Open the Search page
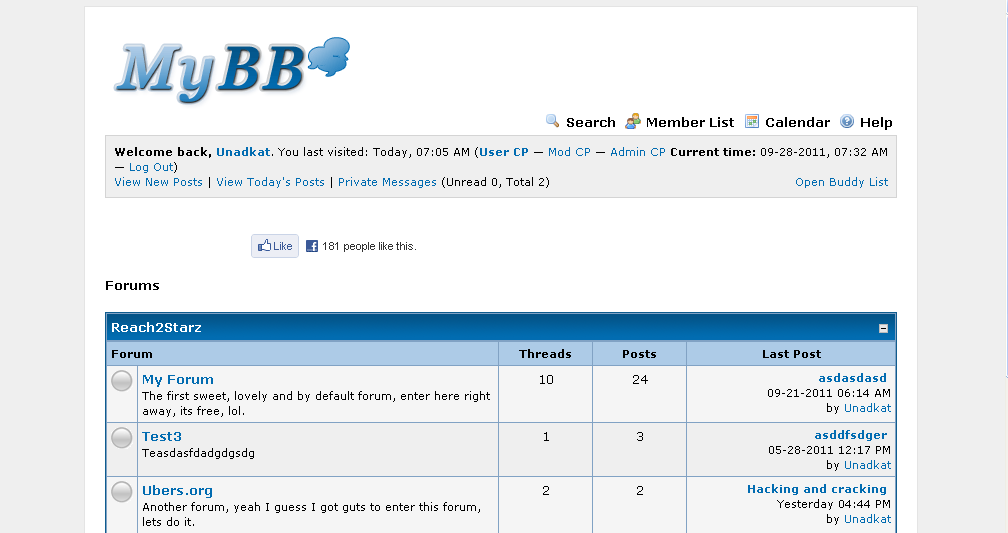The image size is (1008, 533). pyautogui.click(x=590, y=122)
